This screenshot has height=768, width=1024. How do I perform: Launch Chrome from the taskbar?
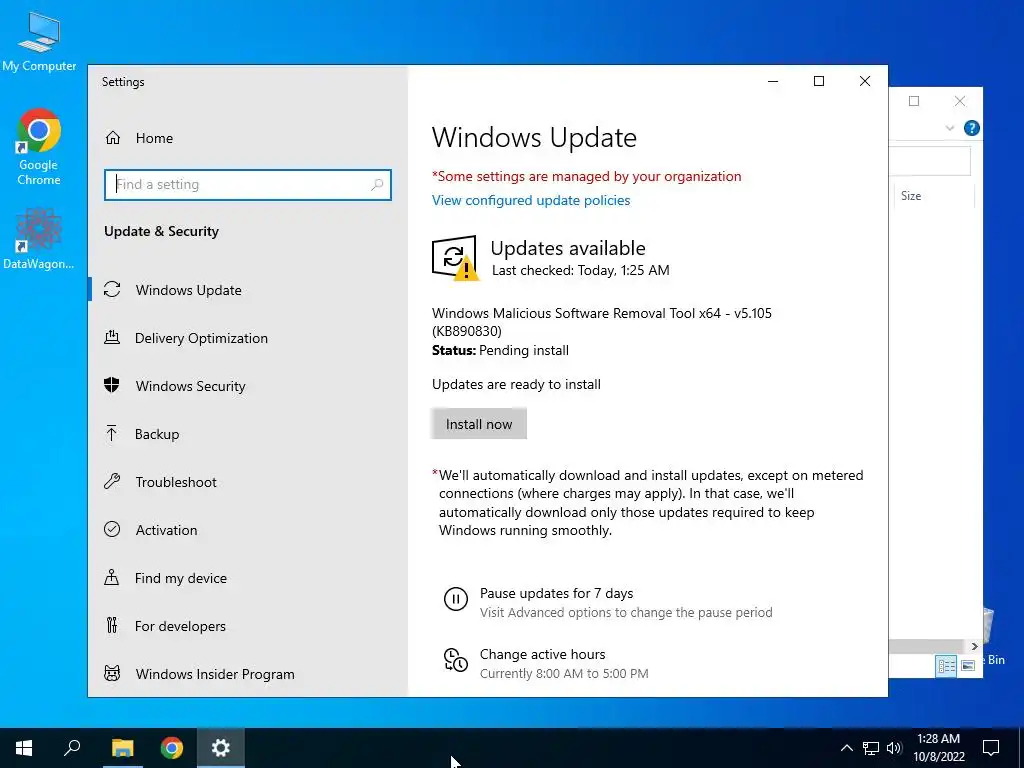172,748
